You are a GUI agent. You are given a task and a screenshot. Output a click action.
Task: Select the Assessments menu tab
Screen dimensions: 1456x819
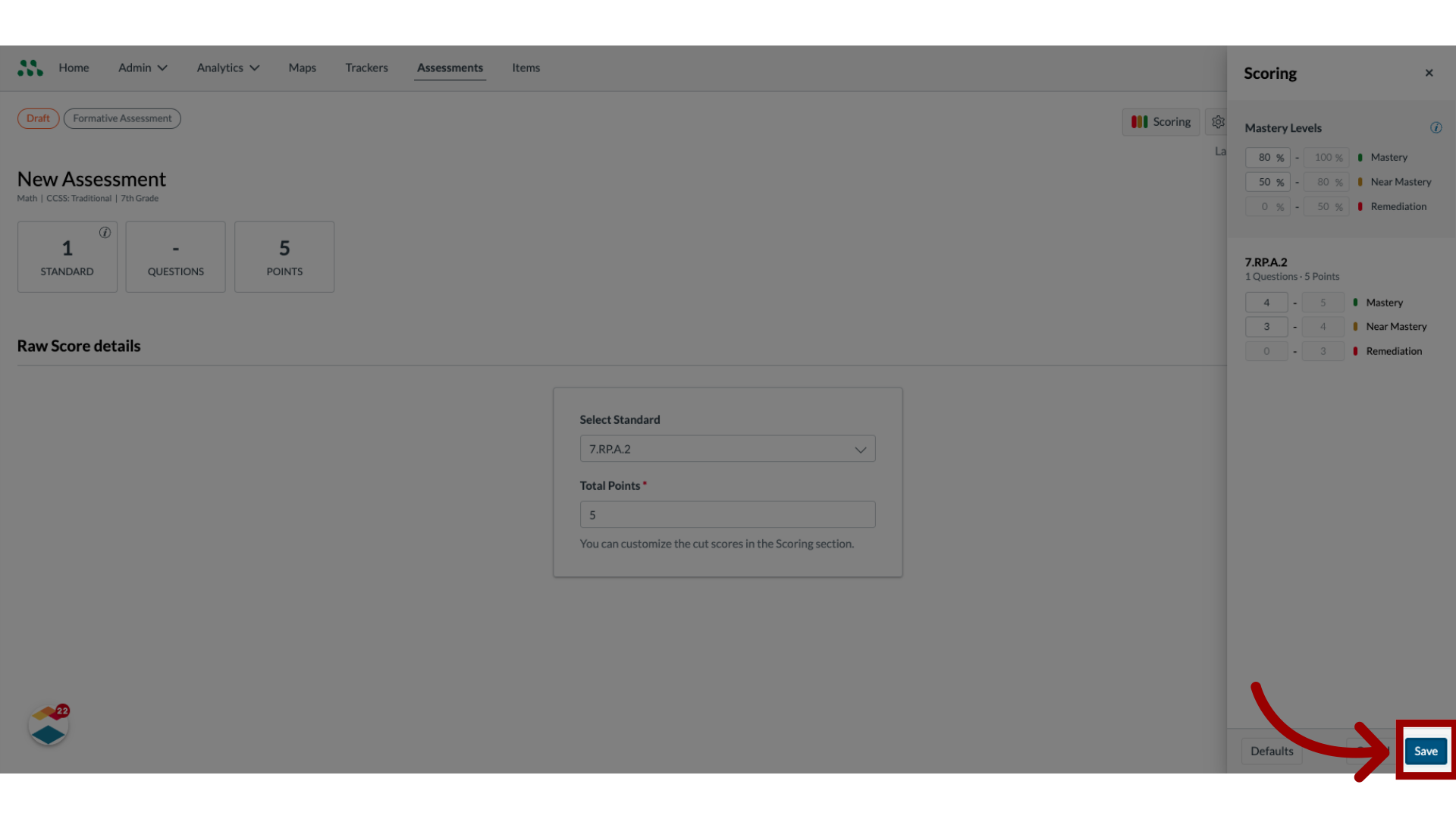(450, 67)
